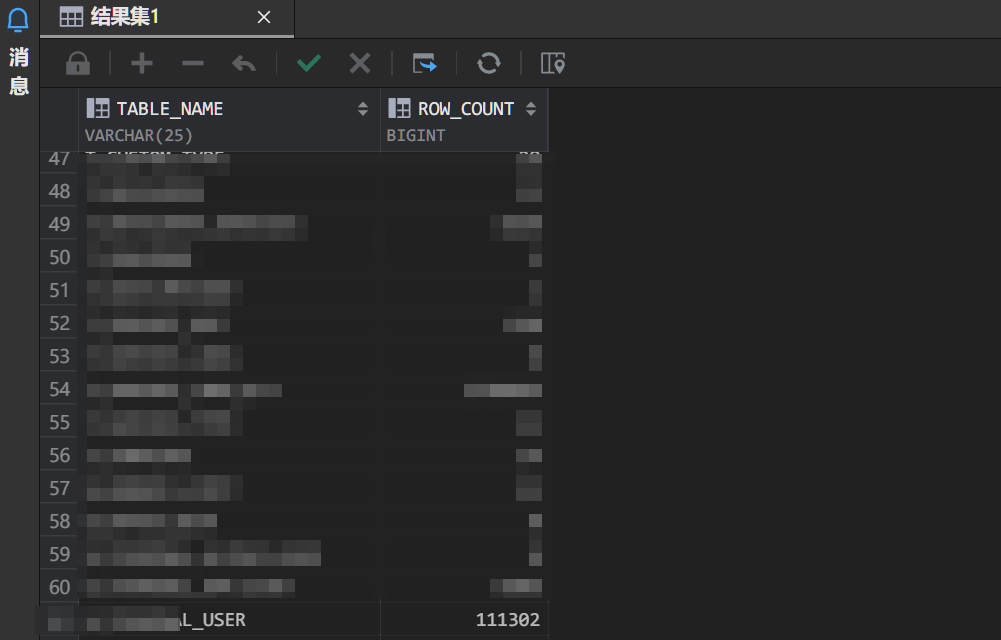Undo the last change with the back arrow
This screenshot has width=1001, height=640.
point(244,64)
